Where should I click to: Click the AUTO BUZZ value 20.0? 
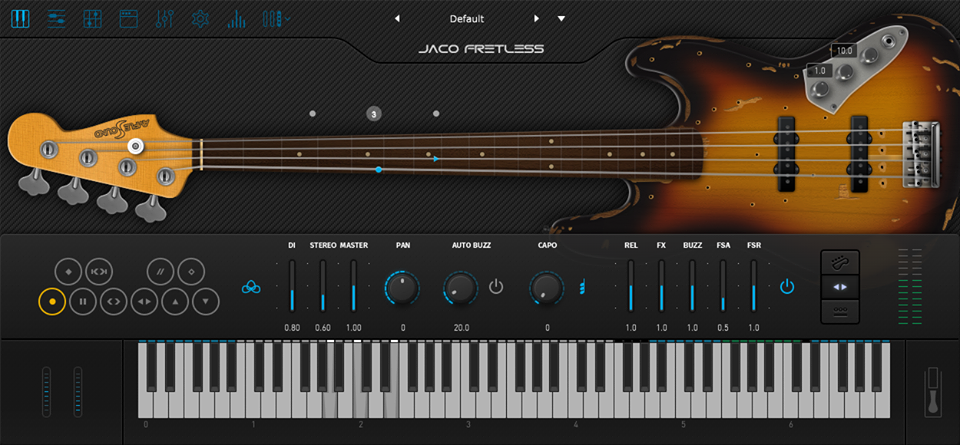[460, 327]
